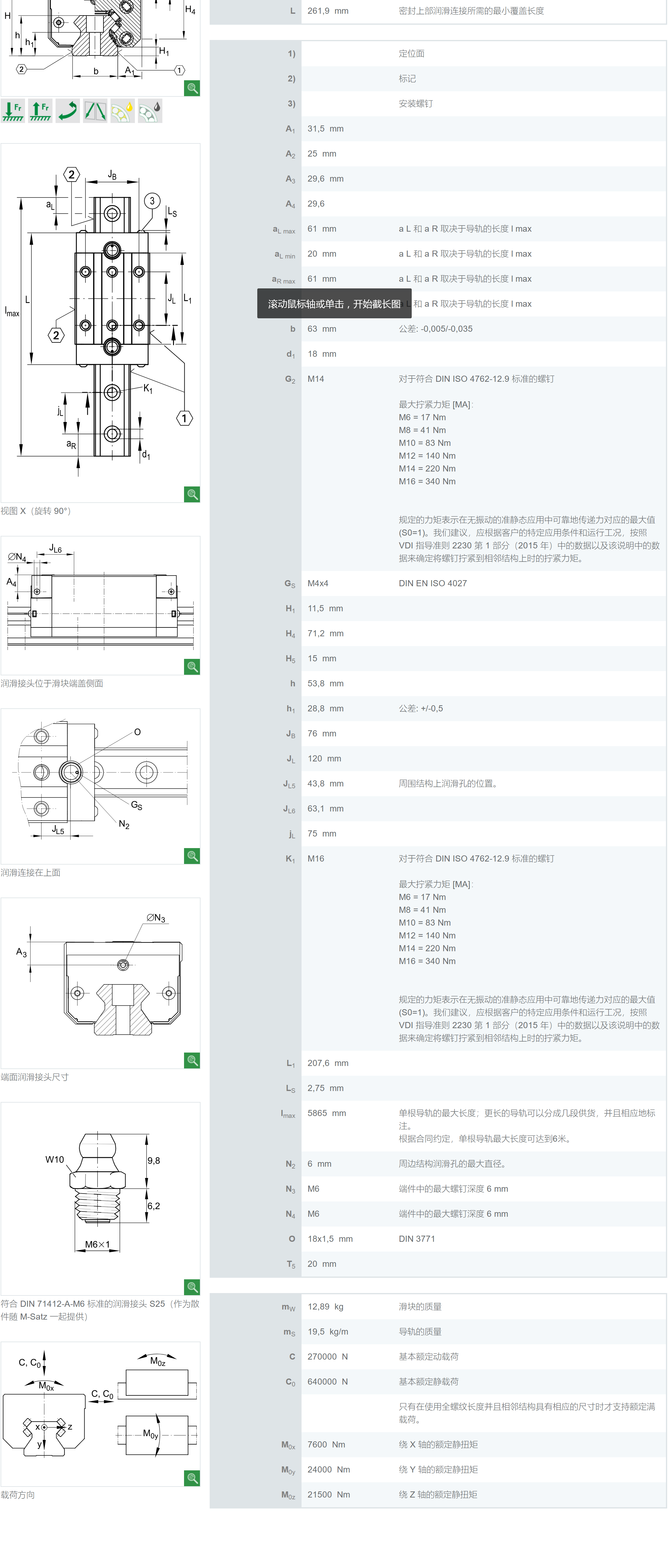The image size is (669, 1568).
Task: Open the C, C0 load direction diagram
Action: pos(100,1414)
